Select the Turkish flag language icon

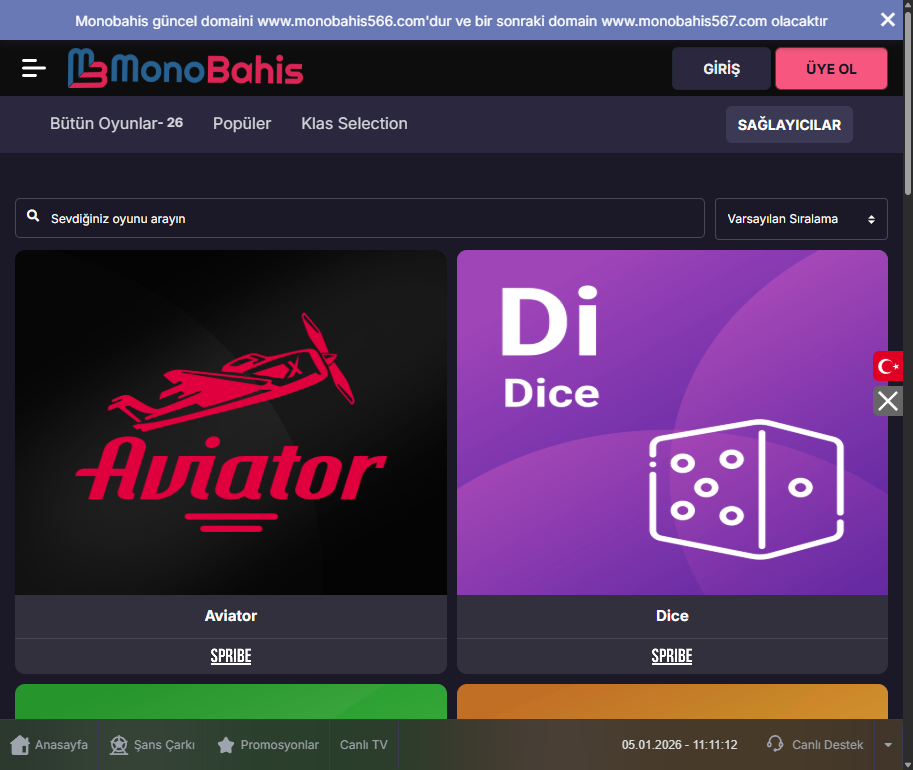888,366
